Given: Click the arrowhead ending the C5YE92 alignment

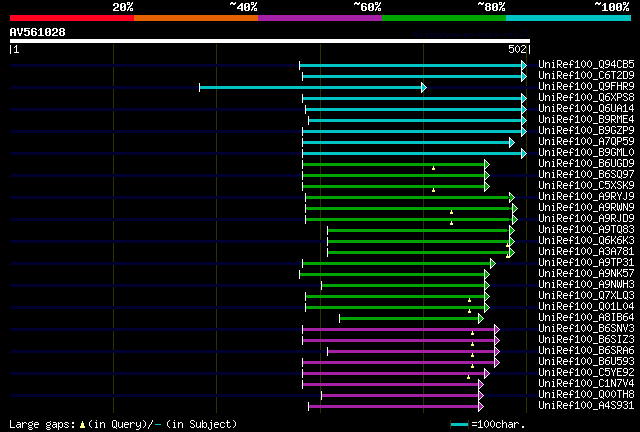Looking at the screenshot, I should (x=487, y=374).
